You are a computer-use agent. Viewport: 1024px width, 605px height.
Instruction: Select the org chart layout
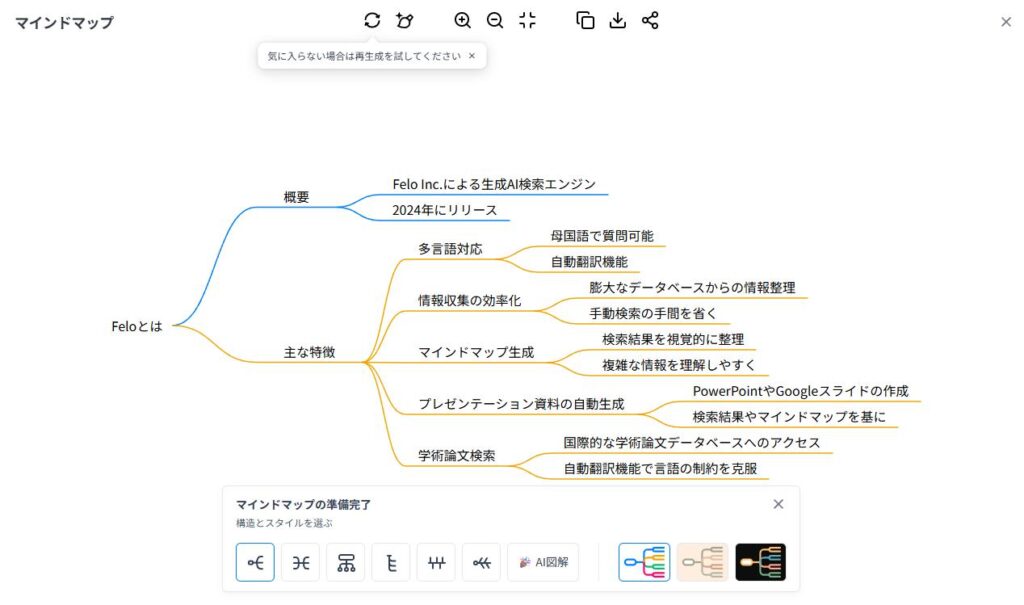345,562
